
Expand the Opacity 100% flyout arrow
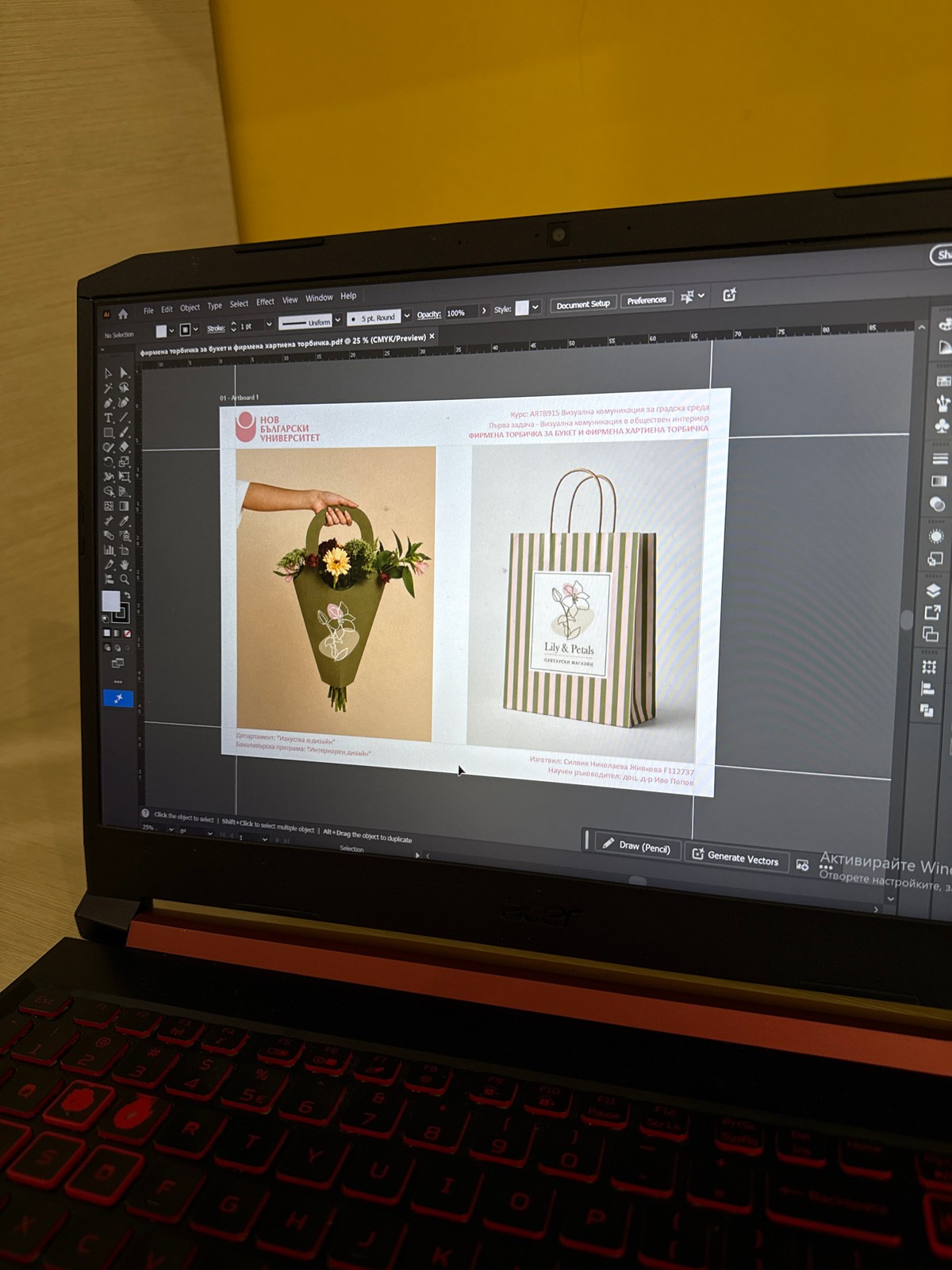pos(484,310)
